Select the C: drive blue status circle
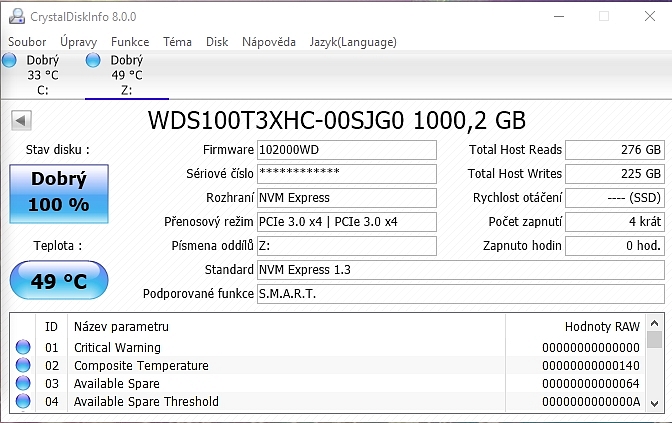The image size is (672, 423). click(x=9, y=60)
